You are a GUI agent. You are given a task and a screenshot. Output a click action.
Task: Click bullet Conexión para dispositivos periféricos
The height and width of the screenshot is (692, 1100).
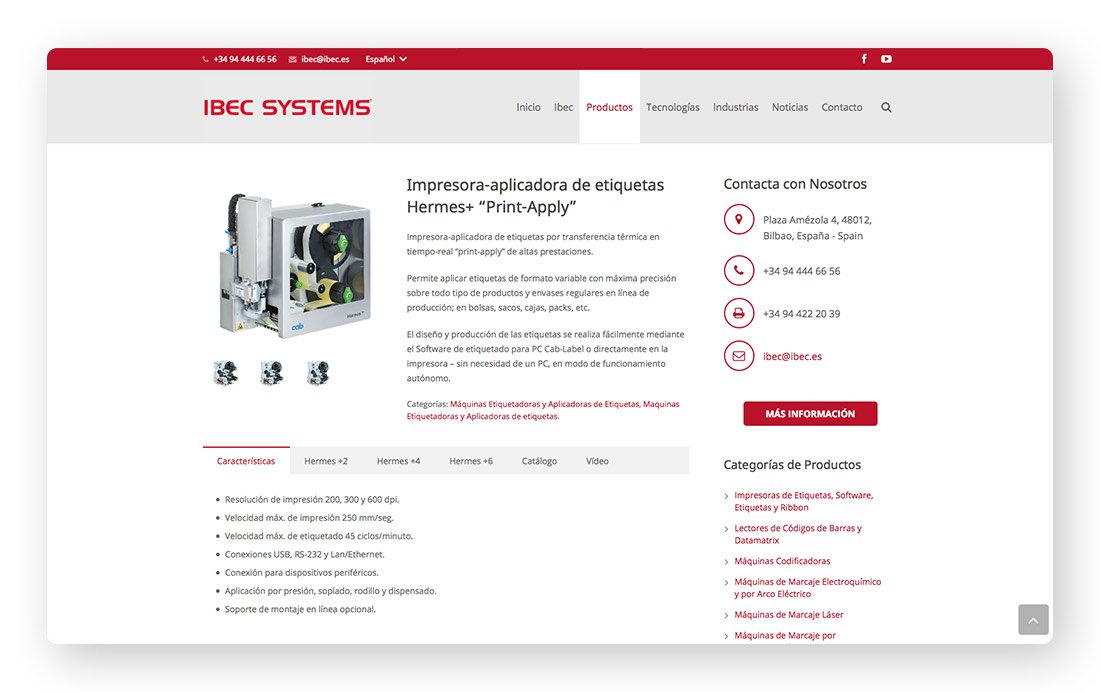(302, 573)
